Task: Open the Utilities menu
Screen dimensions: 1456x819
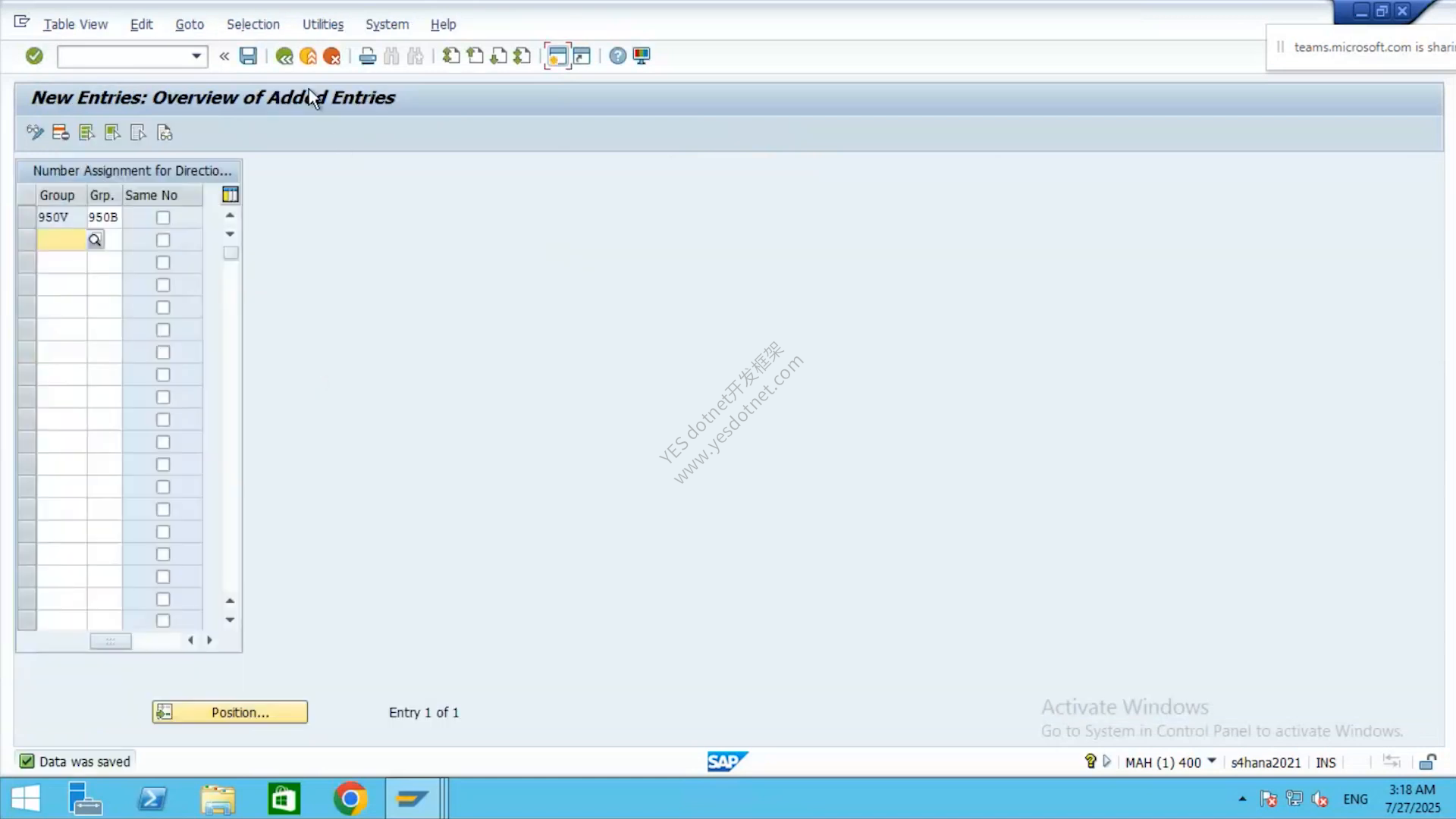Action: tap(323, 24)
